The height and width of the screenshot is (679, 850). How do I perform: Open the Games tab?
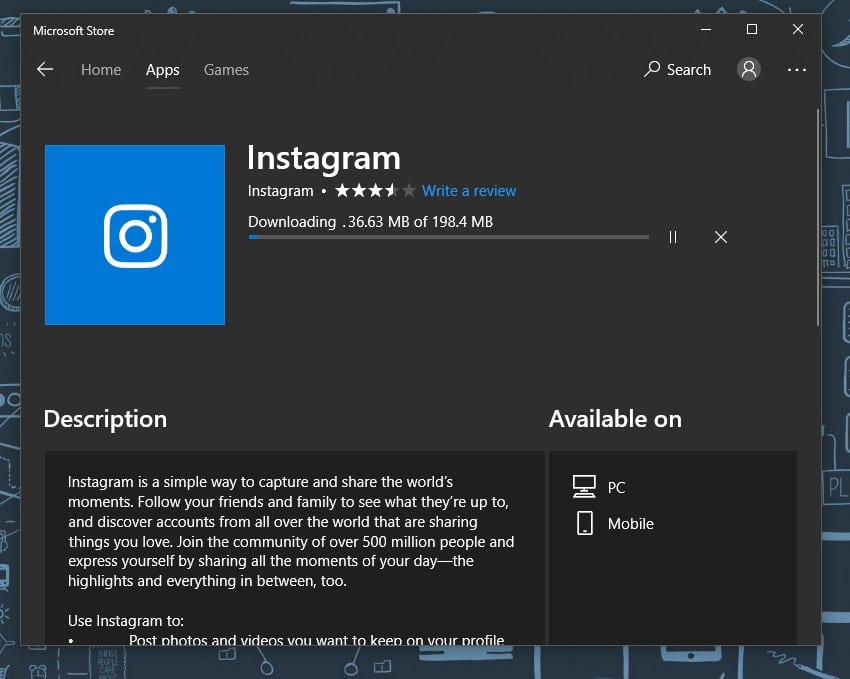pyautogui.click(x=226, y=70)
